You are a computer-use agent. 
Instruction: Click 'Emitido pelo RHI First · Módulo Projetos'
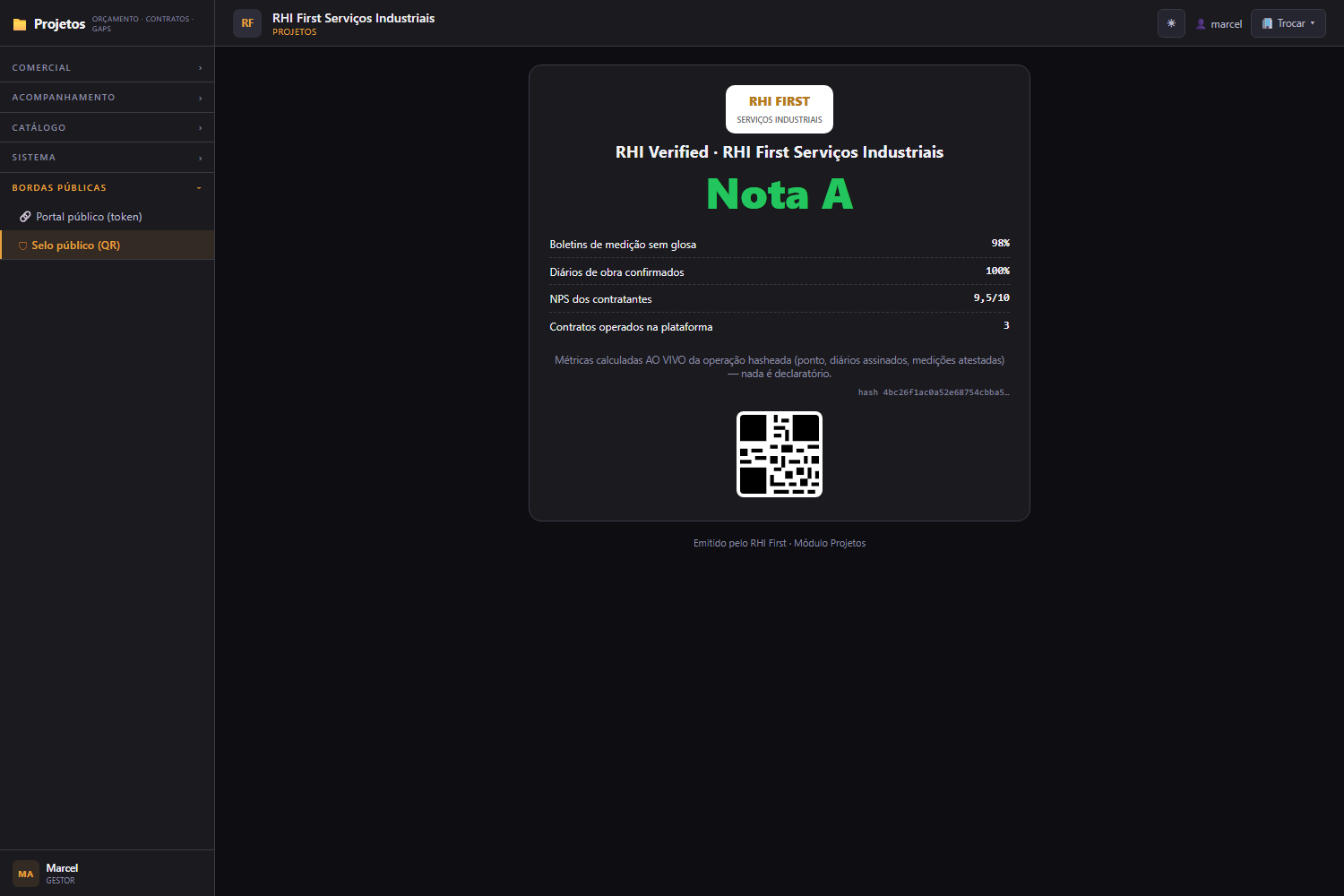(780, 543)
